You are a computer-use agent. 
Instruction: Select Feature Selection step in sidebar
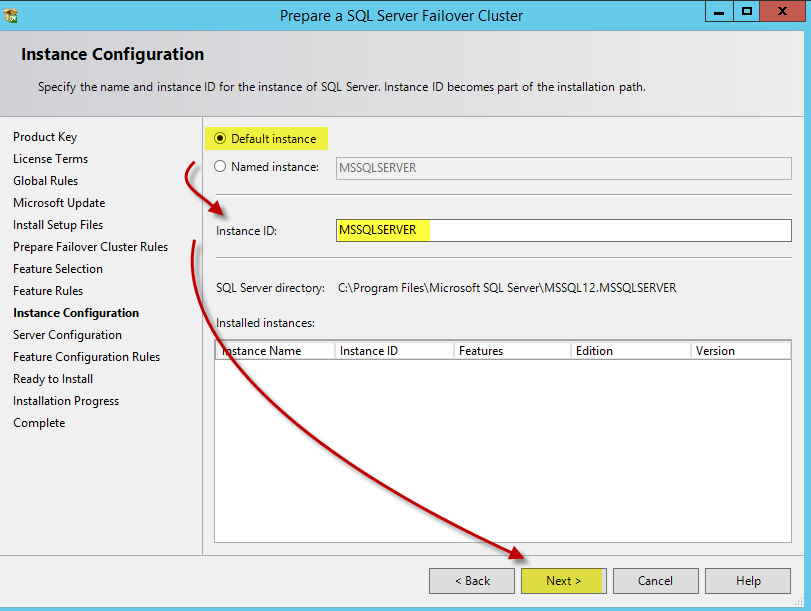(x=58, y=269)
